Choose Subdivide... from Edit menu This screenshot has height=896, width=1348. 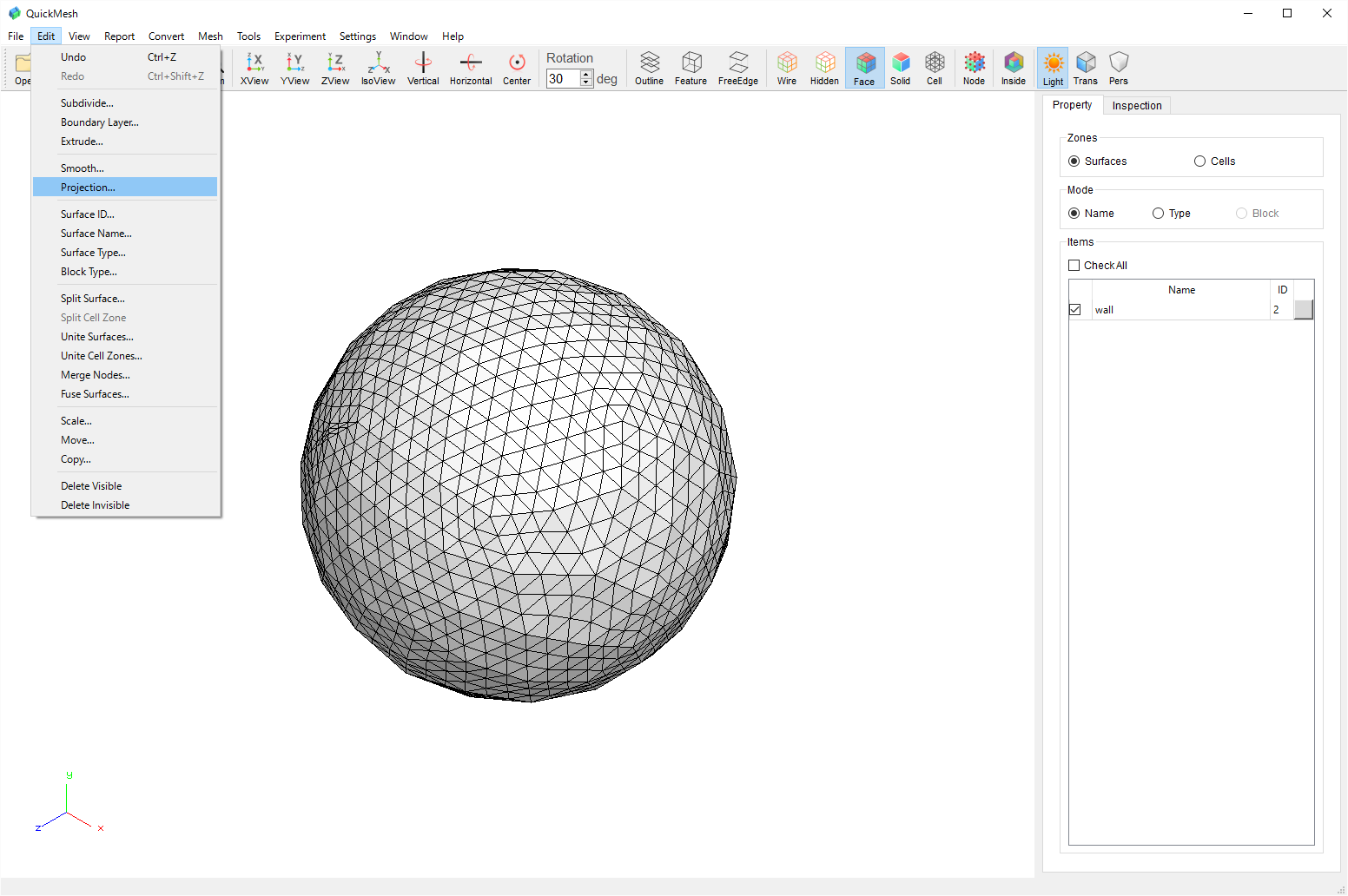click(x=125, y=103)
